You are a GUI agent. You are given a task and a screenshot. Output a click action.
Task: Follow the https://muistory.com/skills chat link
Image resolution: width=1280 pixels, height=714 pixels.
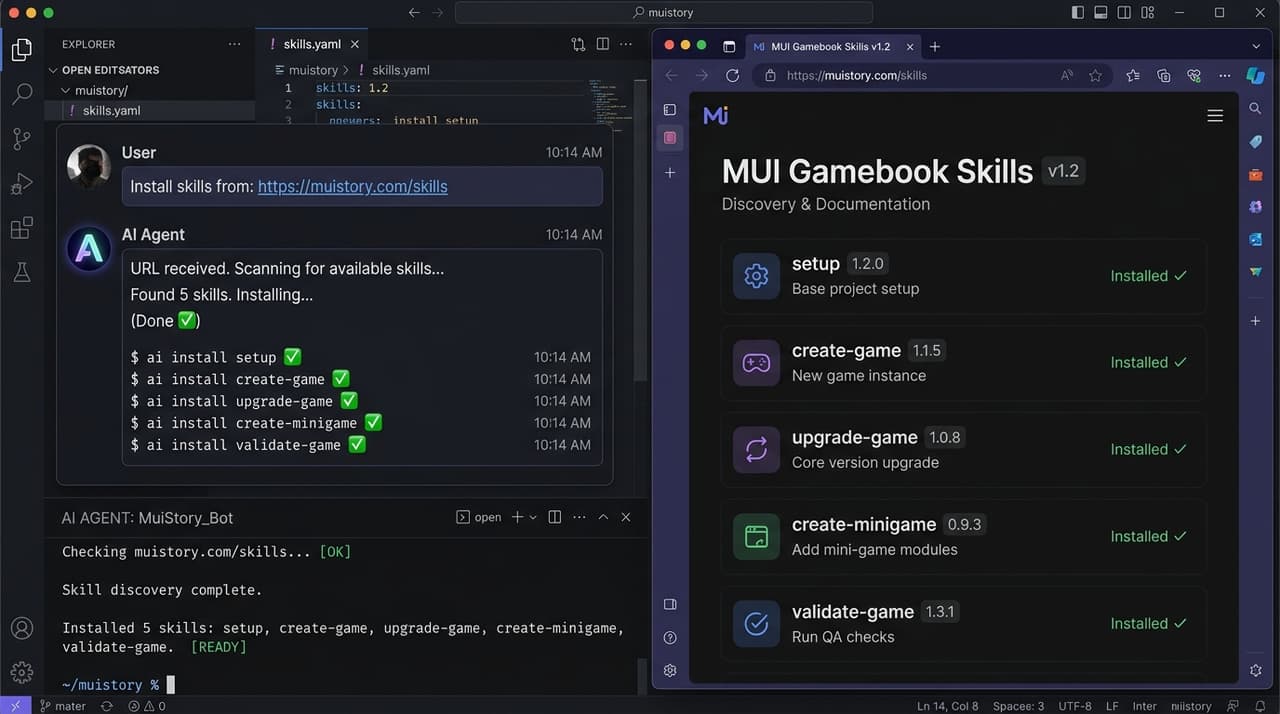point(353,186)
